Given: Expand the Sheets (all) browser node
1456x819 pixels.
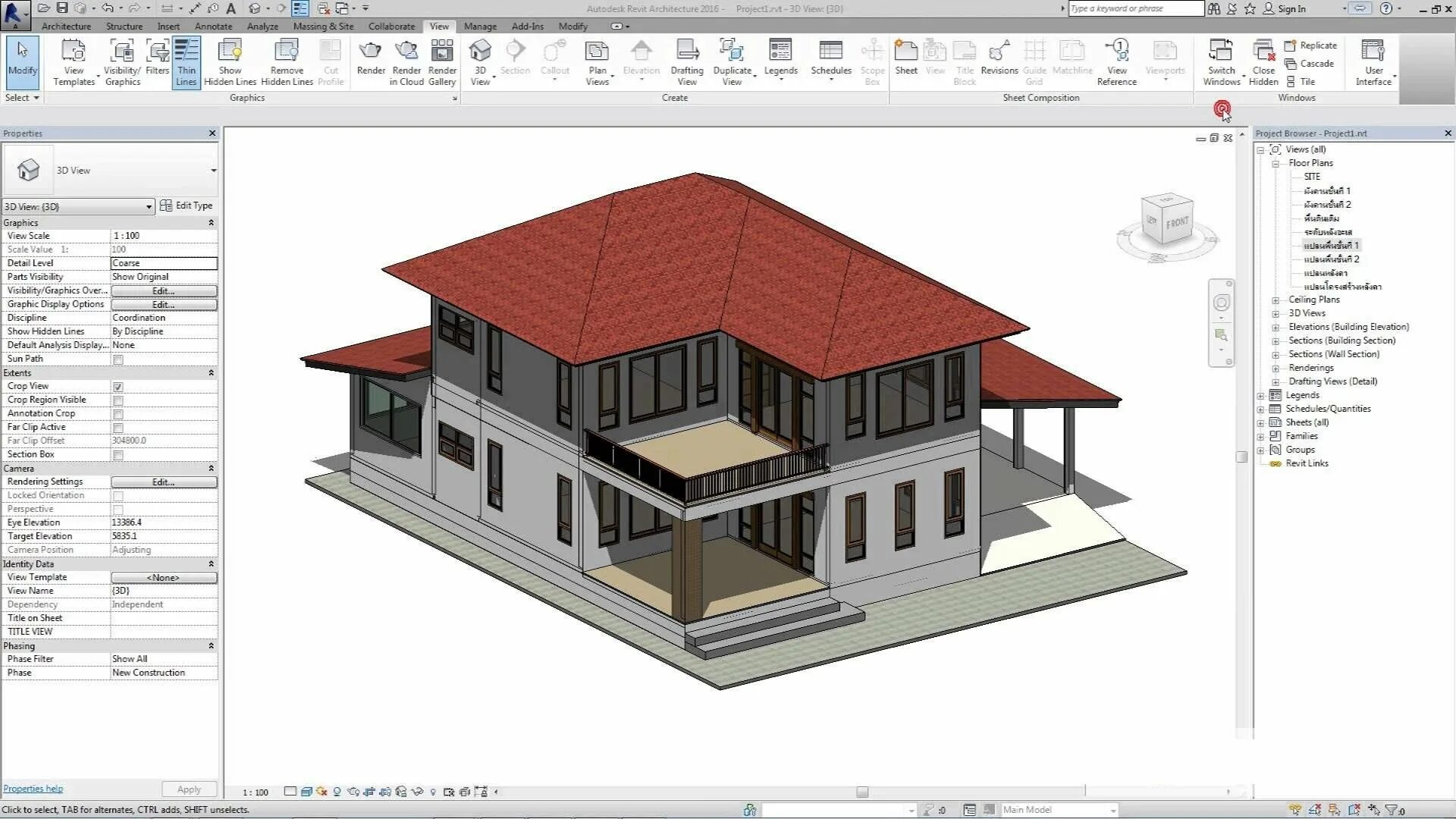Looking at the screenshot, I should (1260, 423).
